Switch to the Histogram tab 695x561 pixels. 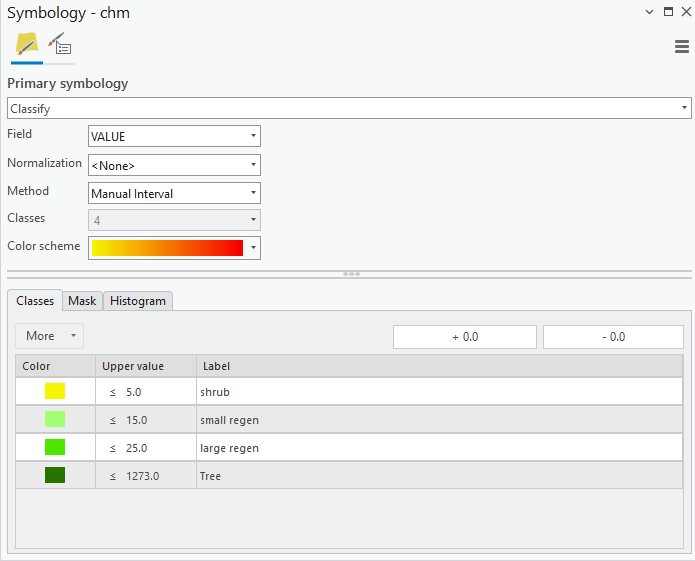point(138,301)
